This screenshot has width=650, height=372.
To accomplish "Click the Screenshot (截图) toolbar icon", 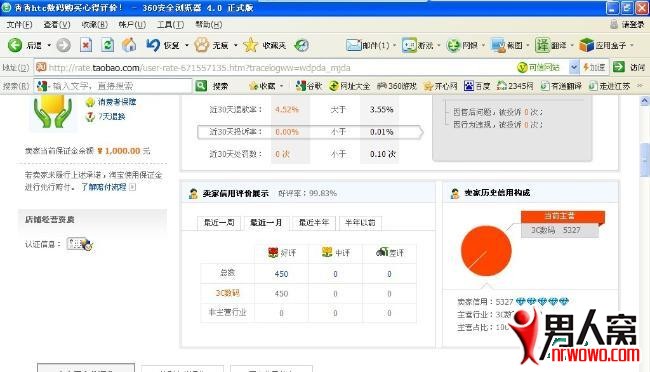I will 498,45.
